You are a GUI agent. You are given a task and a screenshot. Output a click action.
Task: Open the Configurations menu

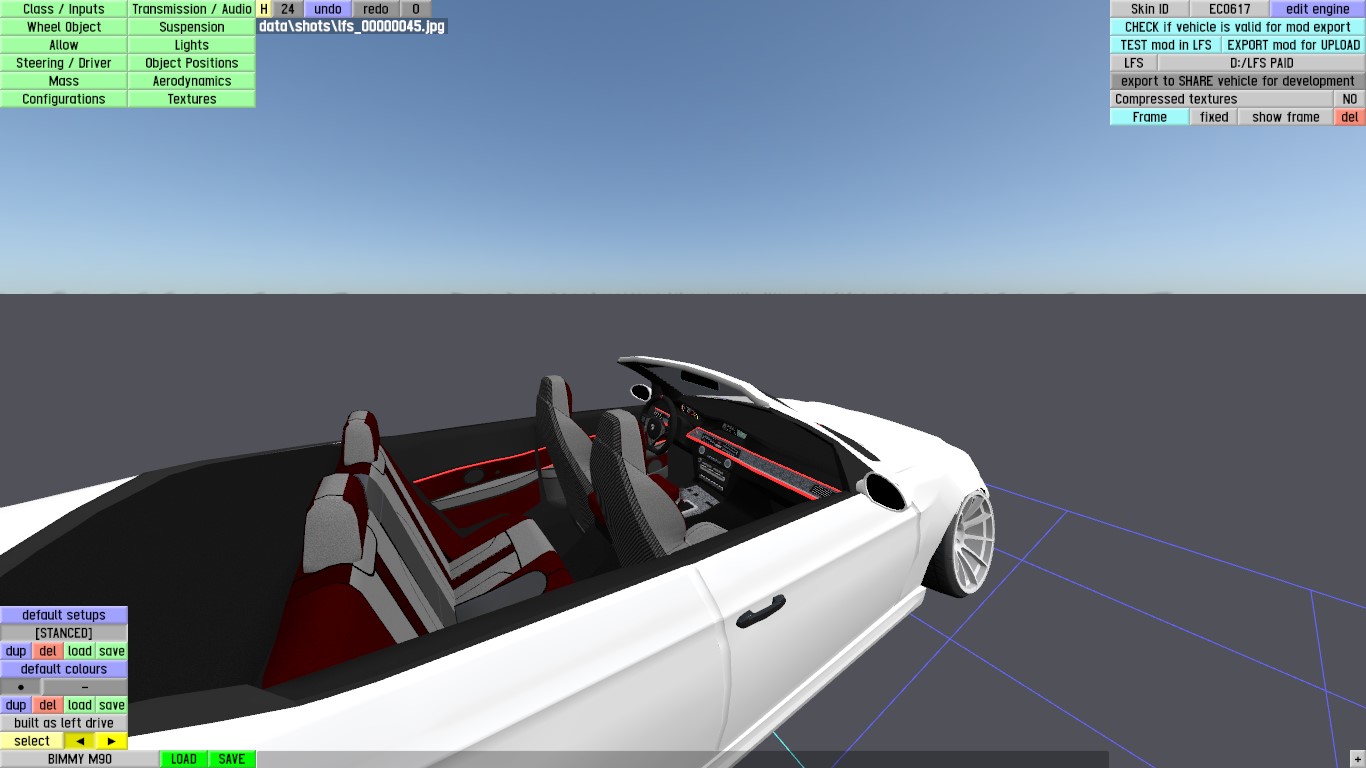64,99
